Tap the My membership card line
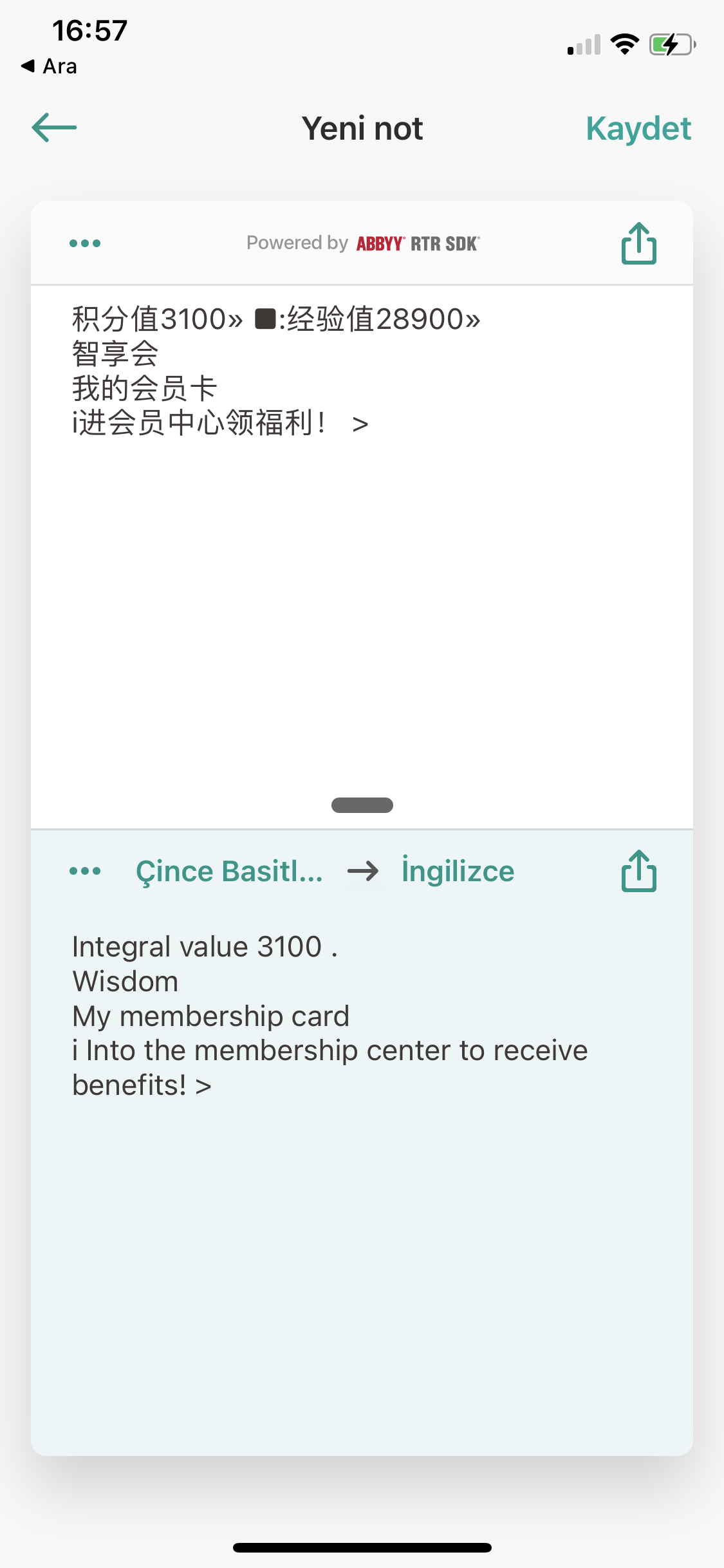The width and height of the screenshot is (724, 1568). coord(211,1016)
